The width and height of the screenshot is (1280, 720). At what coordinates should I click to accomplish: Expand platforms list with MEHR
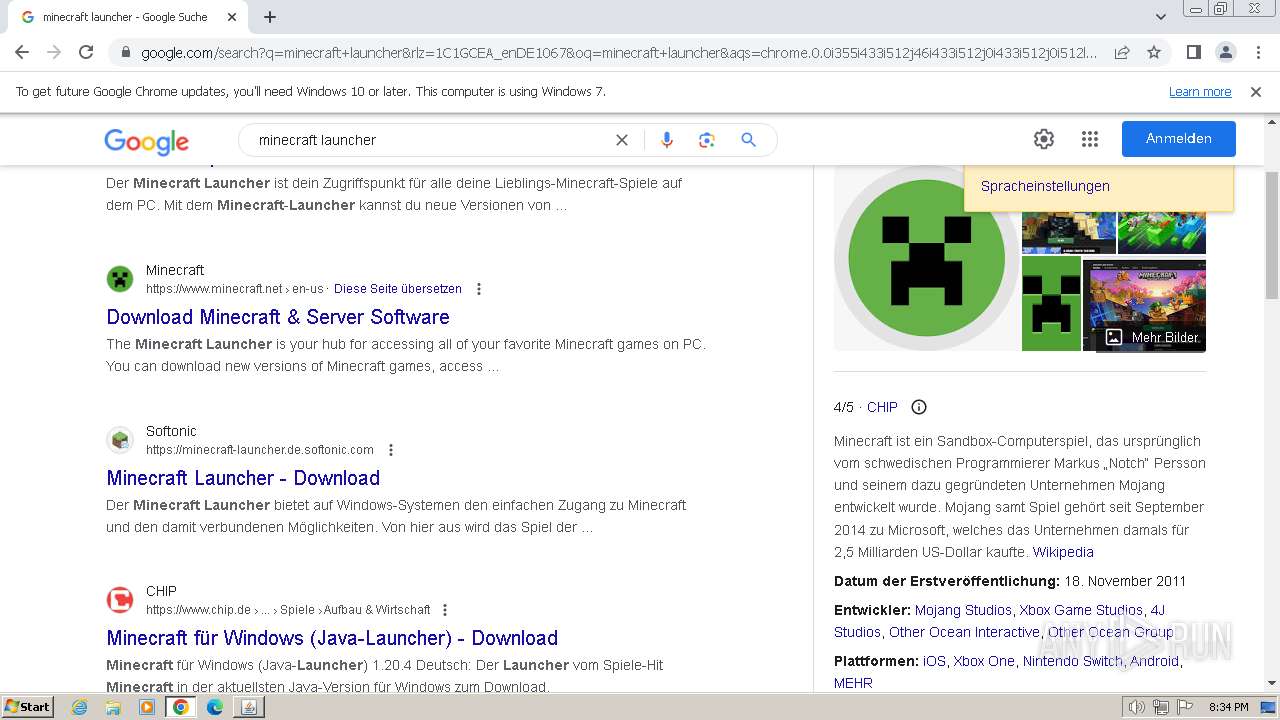click(853, 683)
